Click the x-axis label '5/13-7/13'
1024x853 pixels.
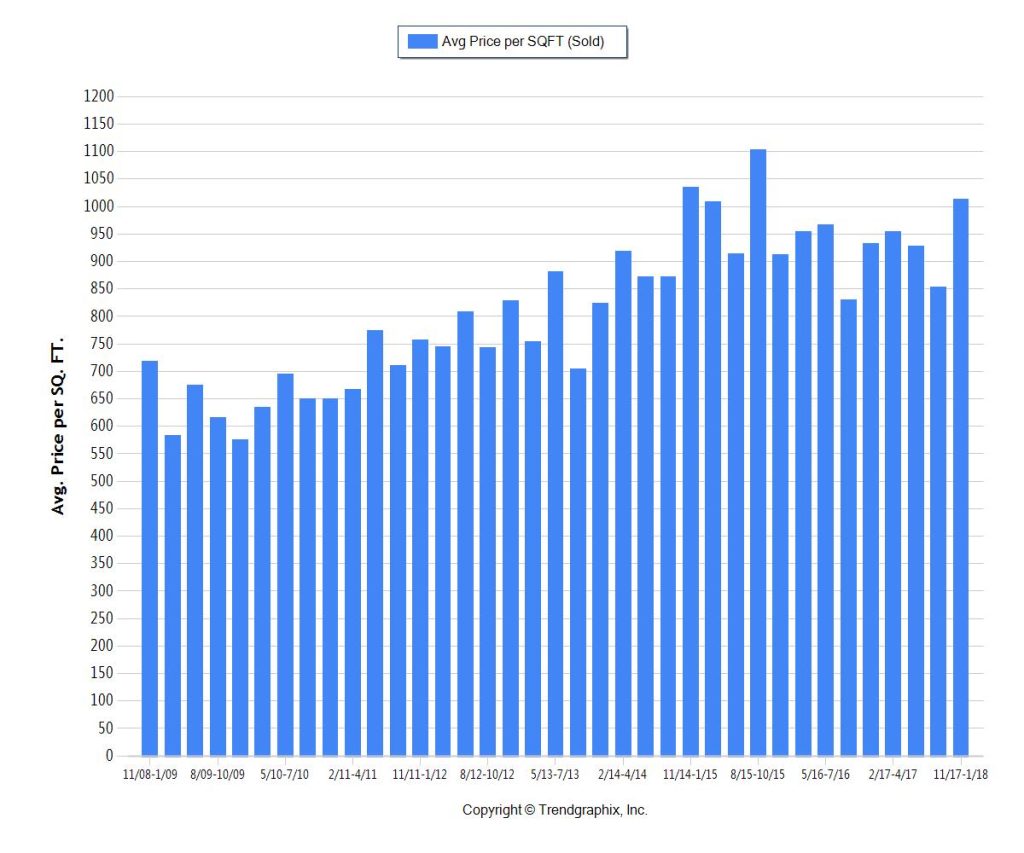[x=555, y=775]
